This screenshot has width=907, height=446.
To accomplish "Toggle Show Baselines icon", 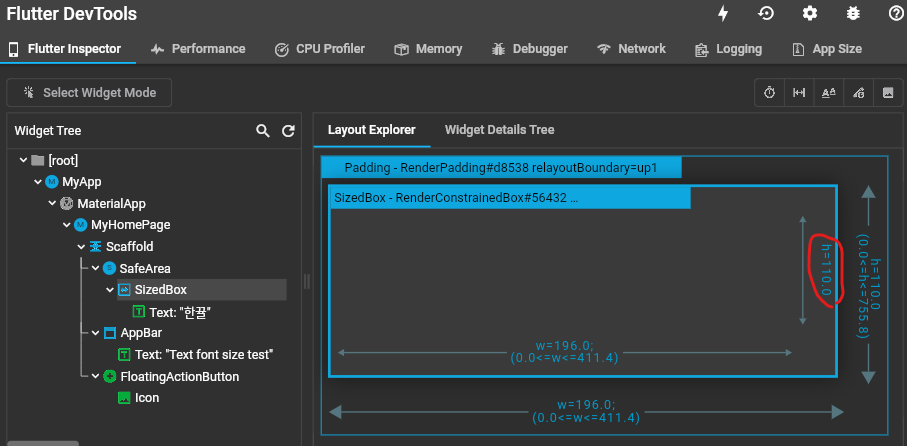I will click(829, 93).
